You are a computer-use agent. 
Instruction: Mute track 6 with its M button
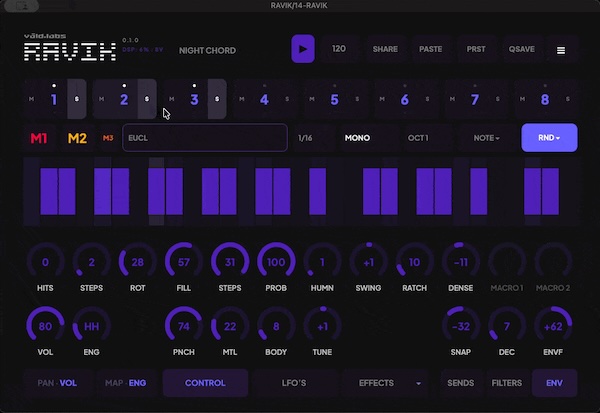(x=382, y=99)
